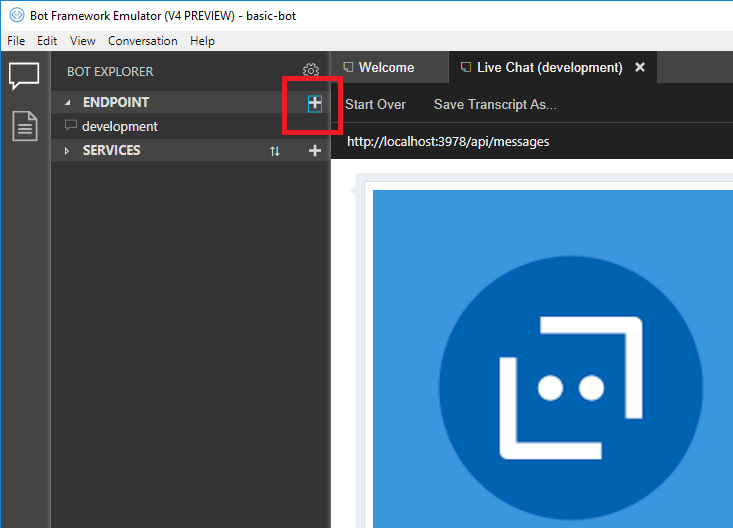
Task: Click the Bot Framework Emulator app logo
Action: pos(17,15)
